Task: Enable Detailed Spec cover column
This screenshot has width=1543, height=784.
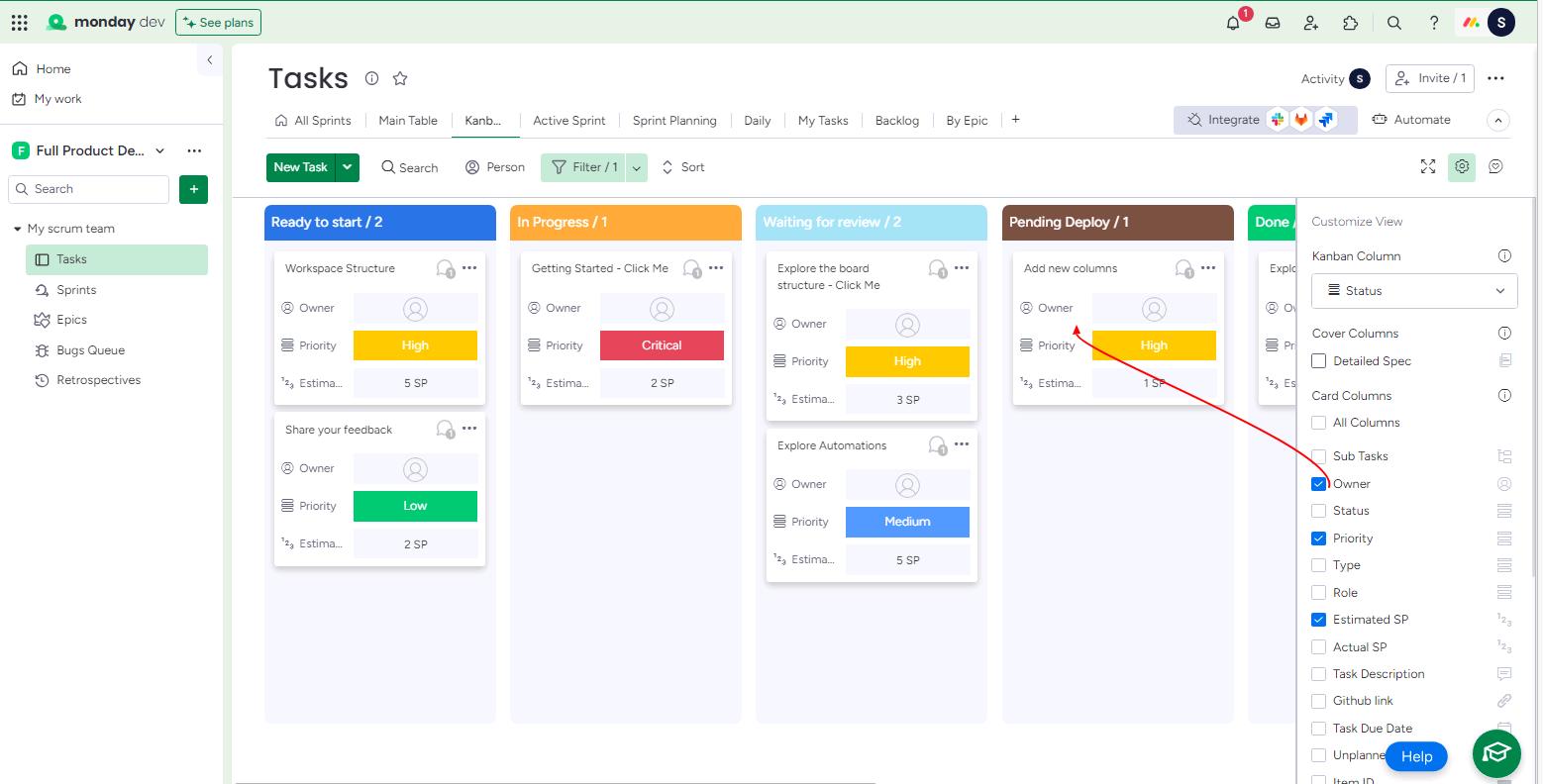Action: pos(1319,361)
